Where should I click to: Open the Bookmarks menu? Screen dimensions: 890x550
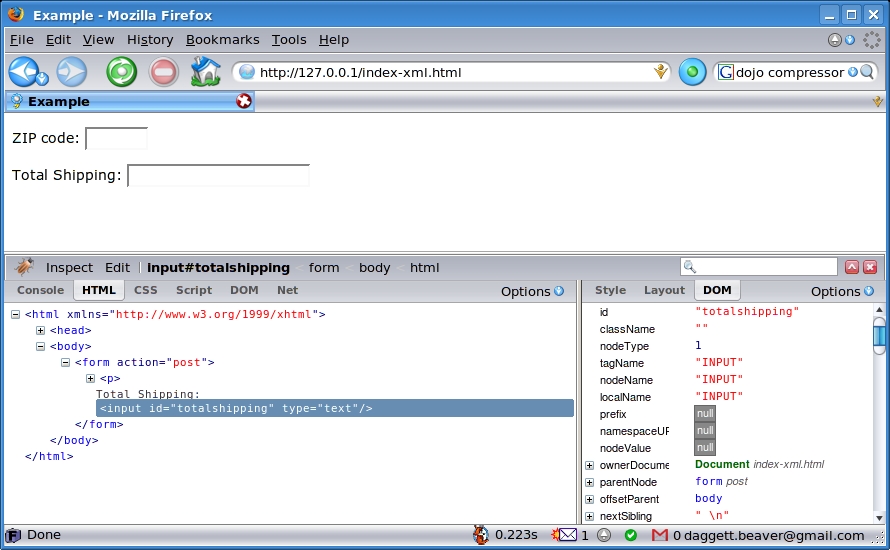tap(222, 39)
